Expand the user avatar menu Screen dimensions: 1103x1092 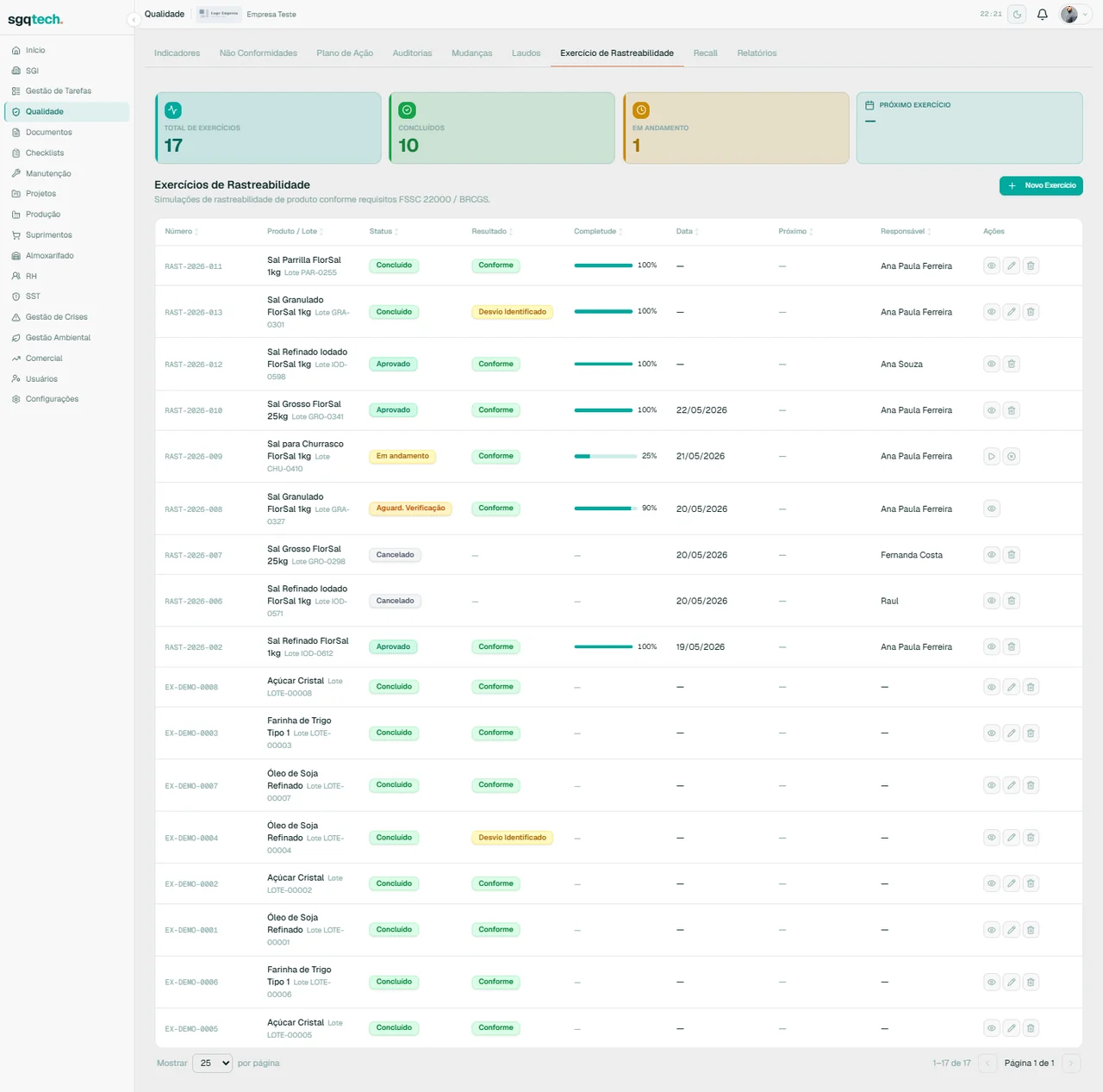(1075, 14)
